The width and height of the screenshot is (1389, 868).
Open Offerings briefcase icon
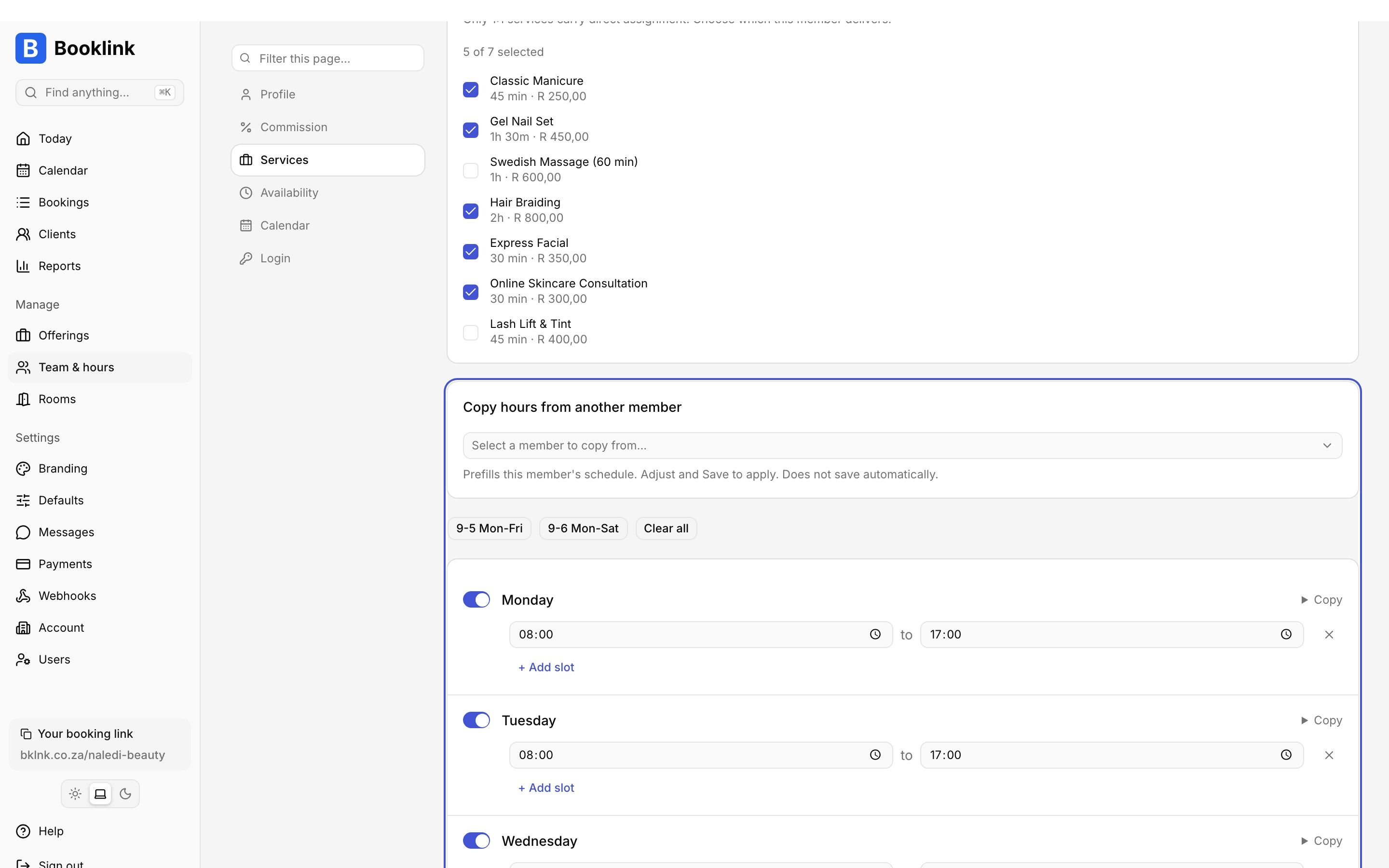click(x=23, y=335)
